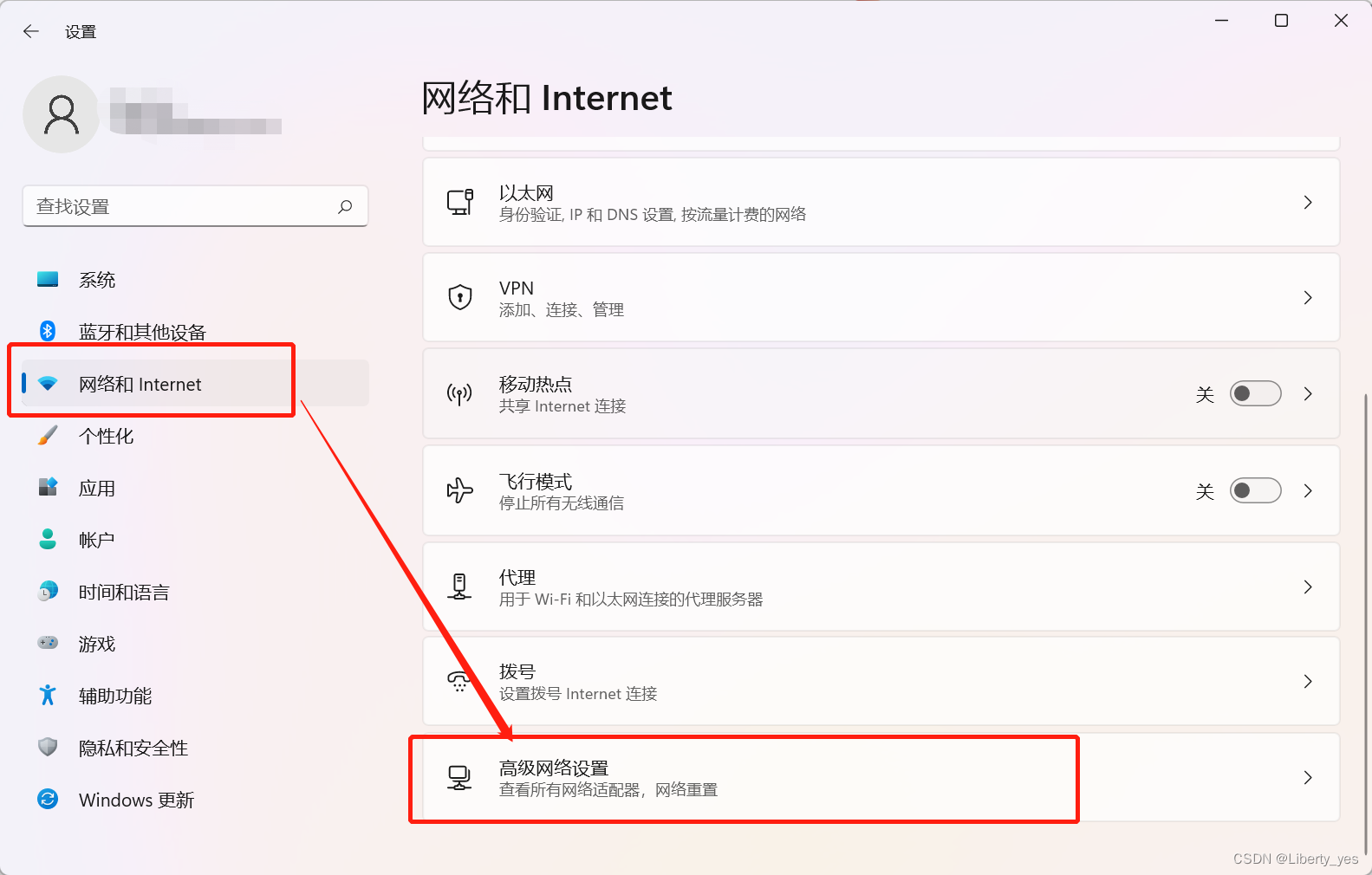The image size is (1372, 875).
Task: Click 共享 Internet 连接 description
Action: 562,405
